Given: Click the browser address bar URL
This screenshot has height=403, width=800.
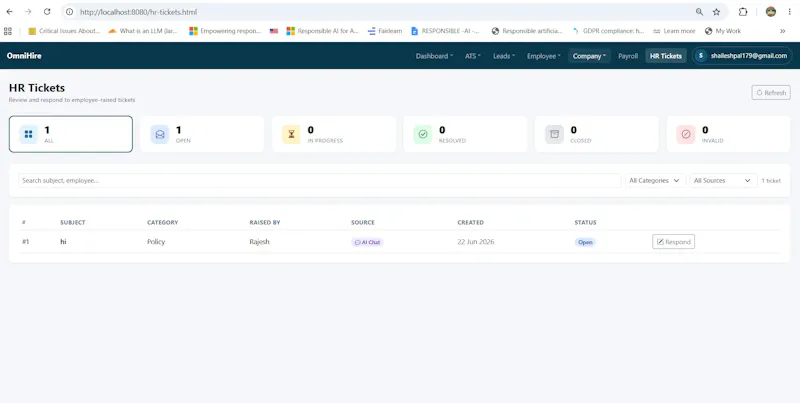Looking at the screenshot, I should pos(138,12).
